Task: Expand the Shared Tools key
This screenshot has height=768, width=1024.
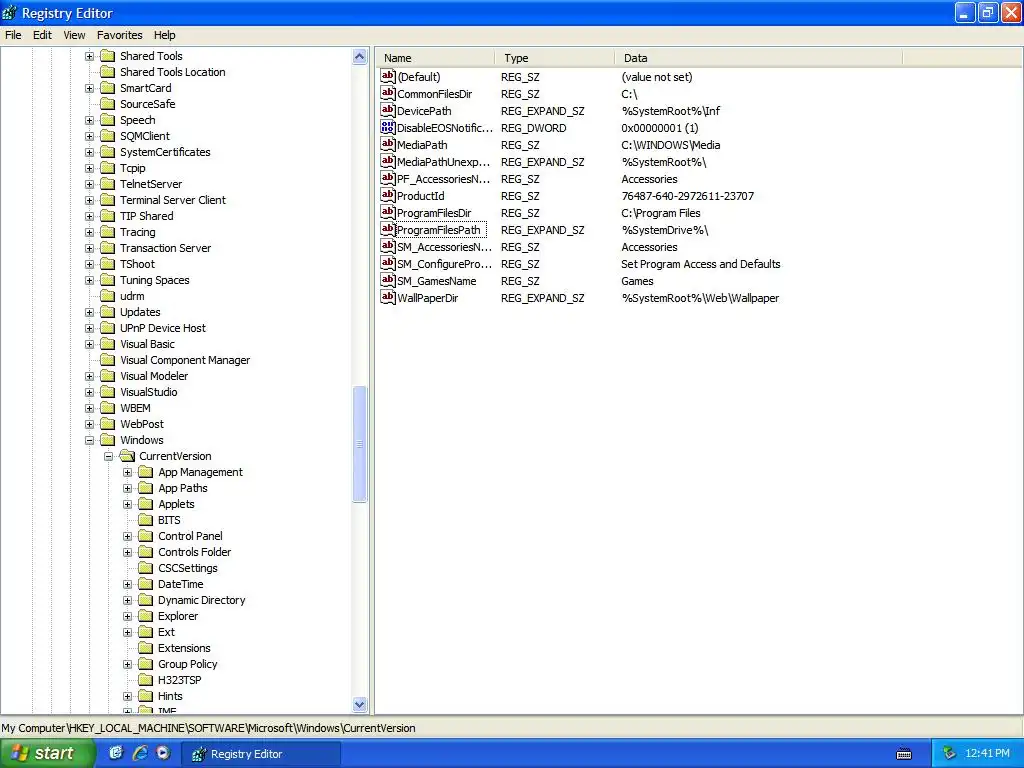Action: coord(89,56)
